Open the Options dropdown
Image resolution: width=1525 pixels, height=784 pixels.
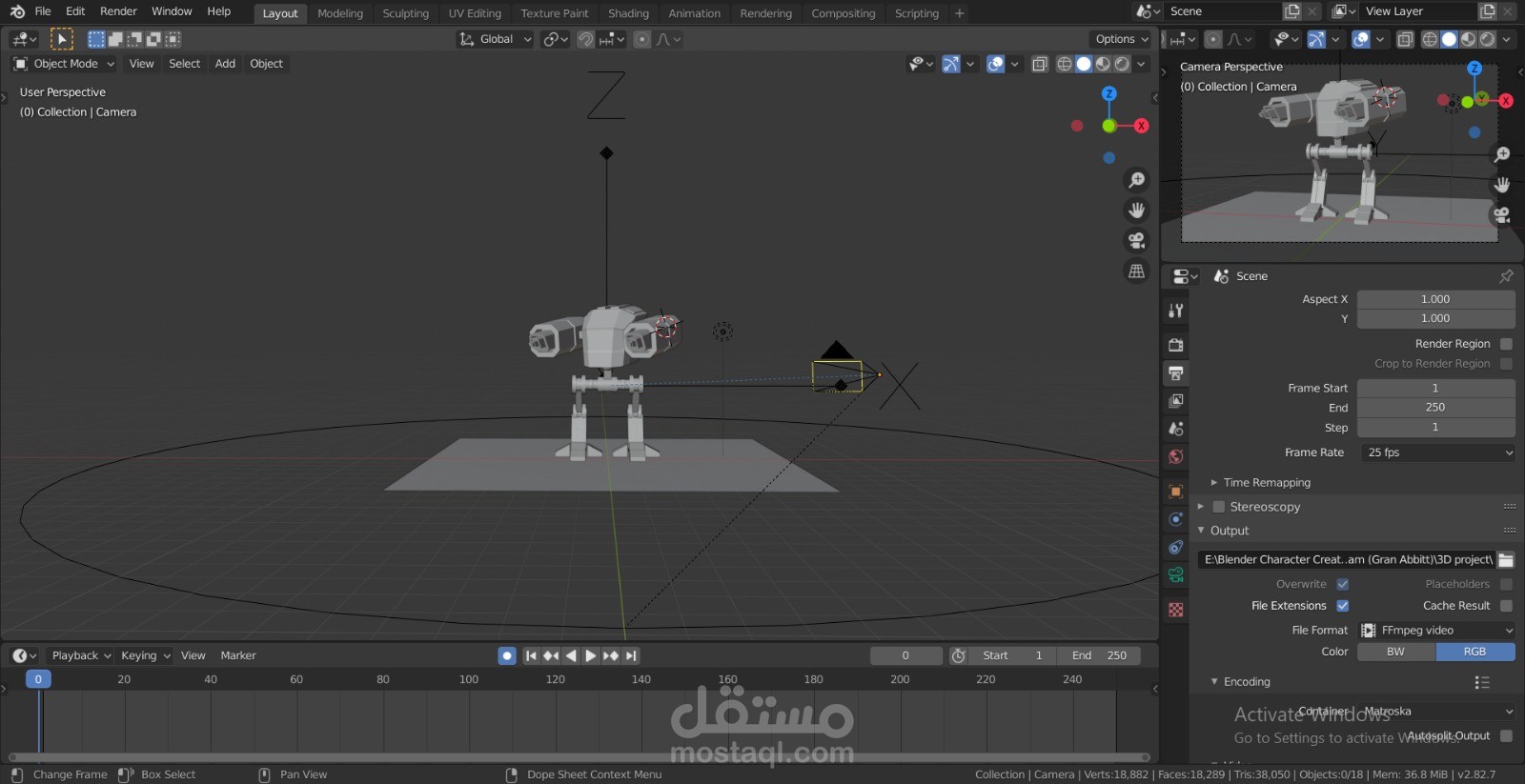[x=1121, y=39]
